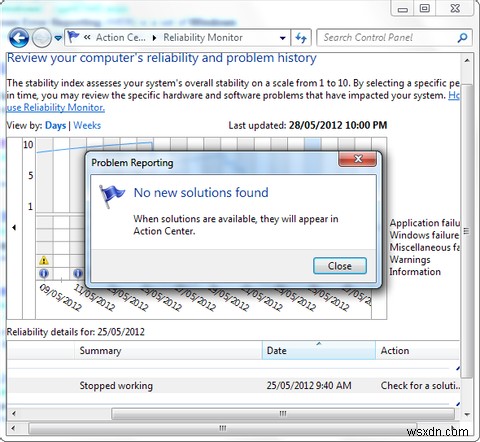Click the Forward navigation arrow
The height and width of the screenshot is (442, 480).
coord(42,38)
